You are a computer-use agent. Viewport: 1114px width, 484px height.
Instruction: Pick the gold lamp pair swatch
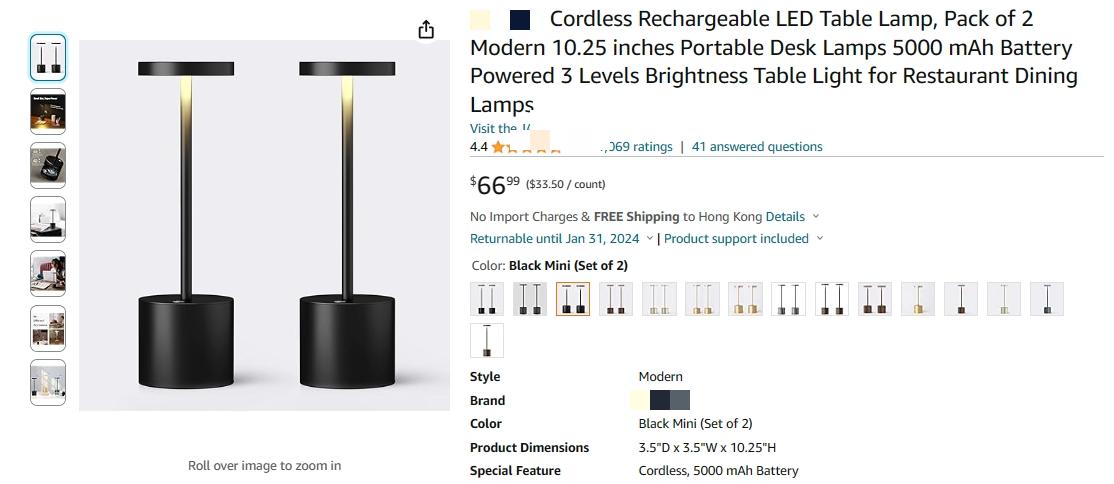click(745, 299)
